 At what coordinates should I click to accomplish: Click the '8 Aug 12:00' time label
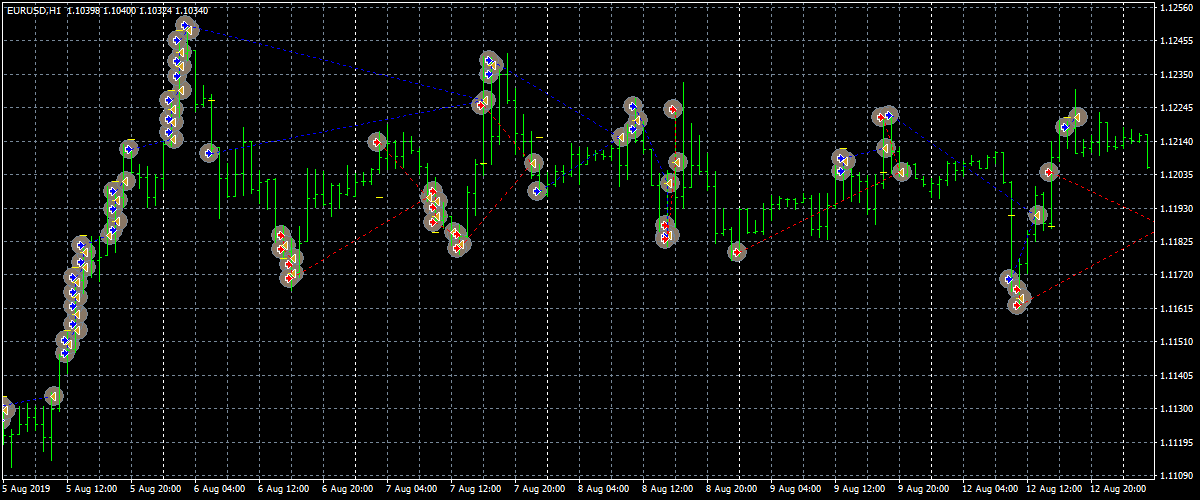668,490
